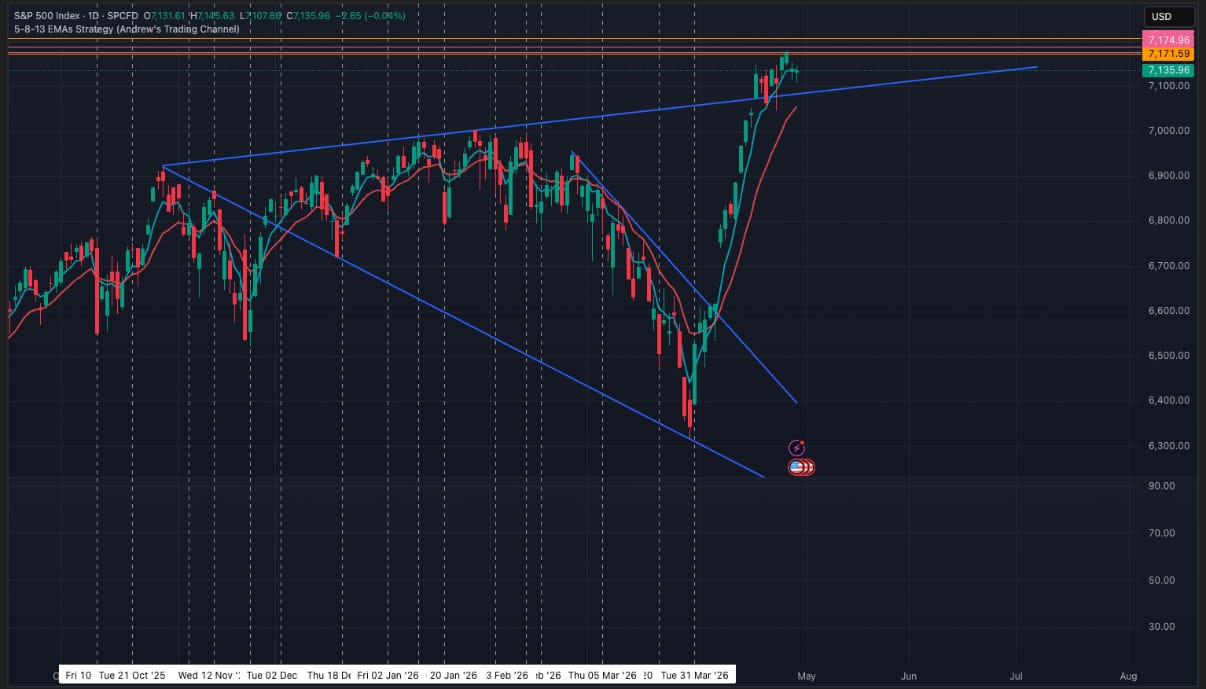The image size is (1206, 689).
Task: Open the USD currency selector
Action: 1169,17
